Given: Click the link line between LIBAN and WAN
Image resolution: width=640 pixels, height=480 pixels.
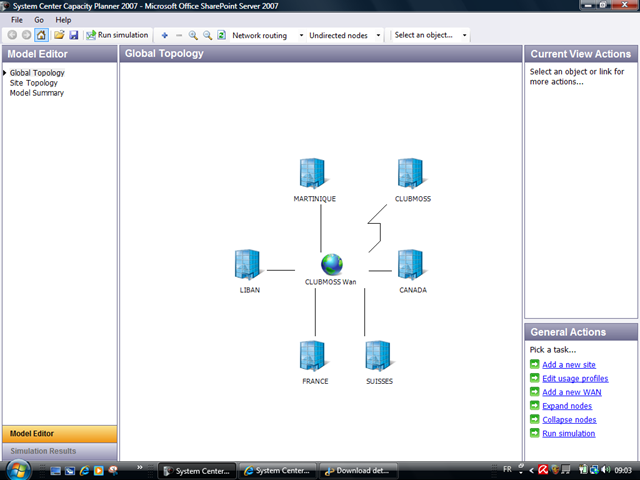Looking at the screenshot, I should click(x=281, y=270).
